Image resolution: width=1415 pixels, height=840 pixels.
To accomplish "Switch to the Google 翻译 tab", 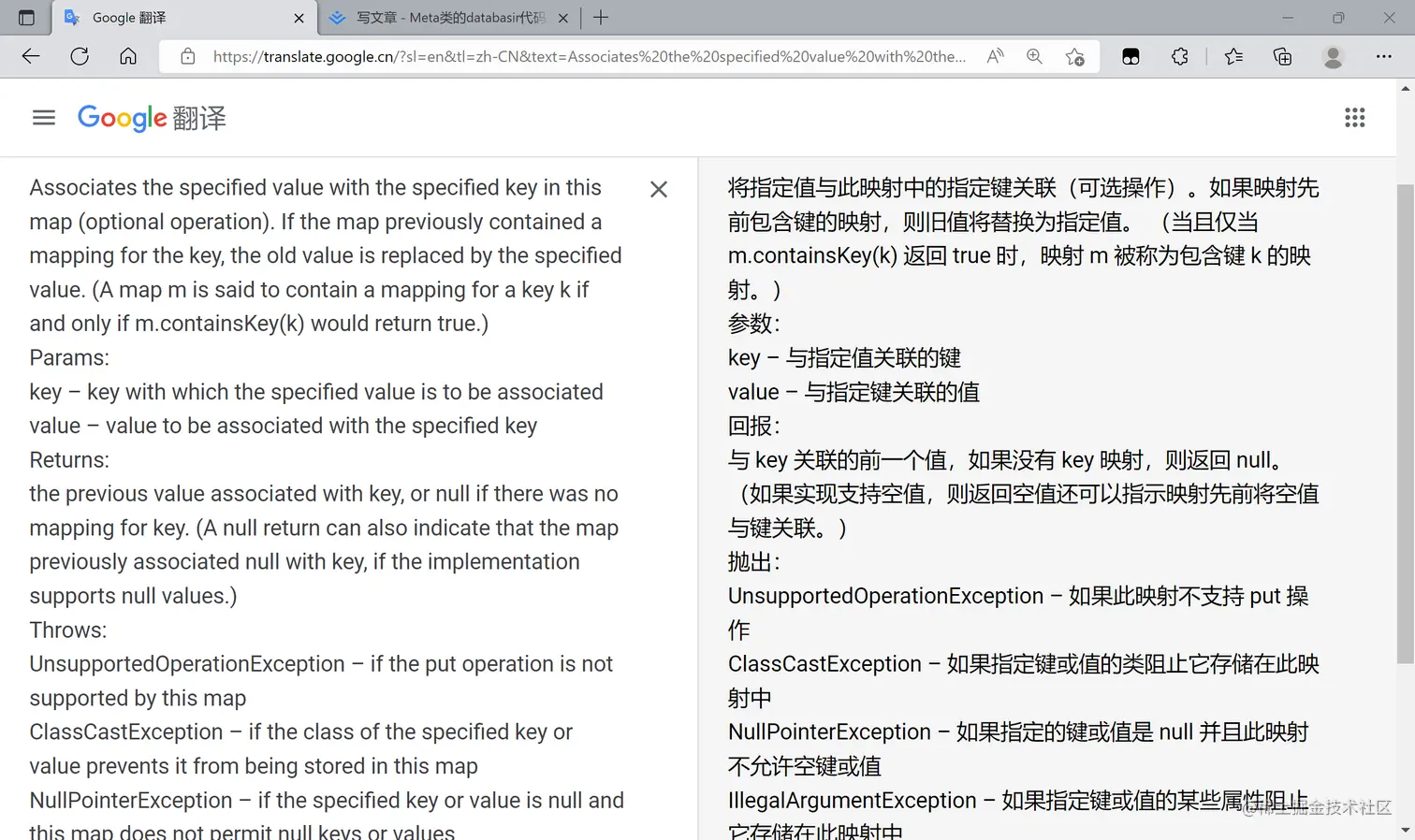I will point(183,18).
